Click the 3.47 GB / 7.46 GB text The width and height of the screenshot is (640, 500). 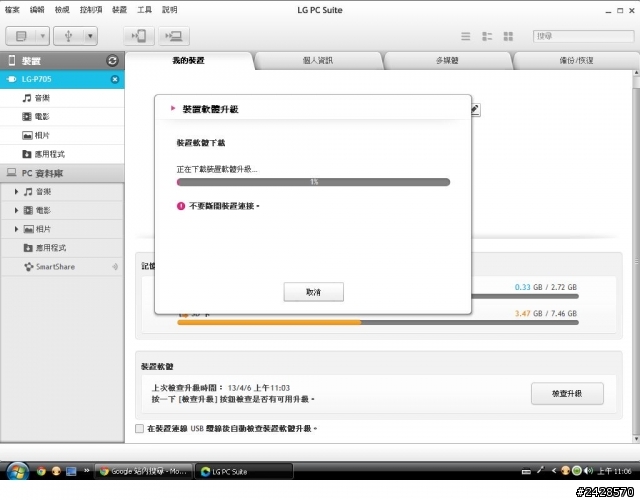coord(546,313)
